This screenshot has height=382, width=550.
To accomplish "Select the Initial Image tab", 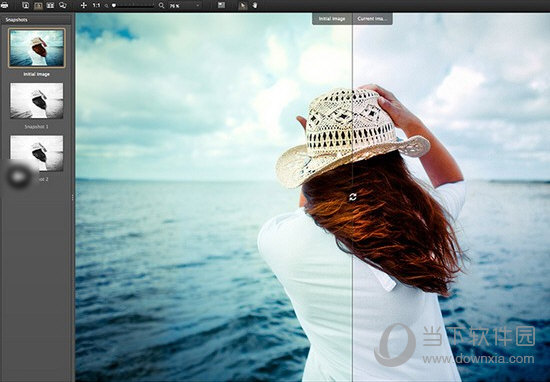I will tap(332, 19).
